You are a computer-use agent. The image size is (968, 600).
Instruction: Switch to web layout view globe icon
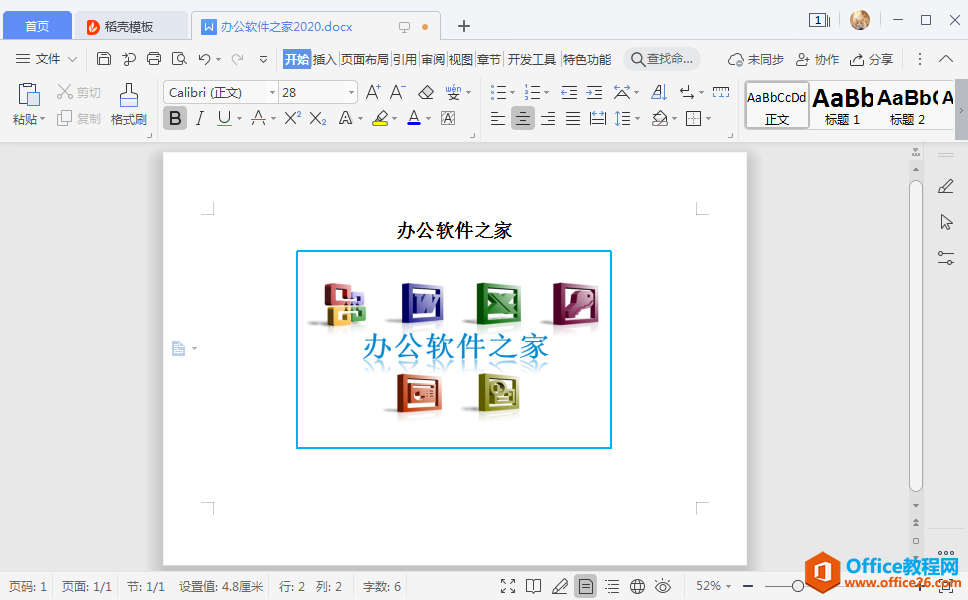(x=637, y=586)
